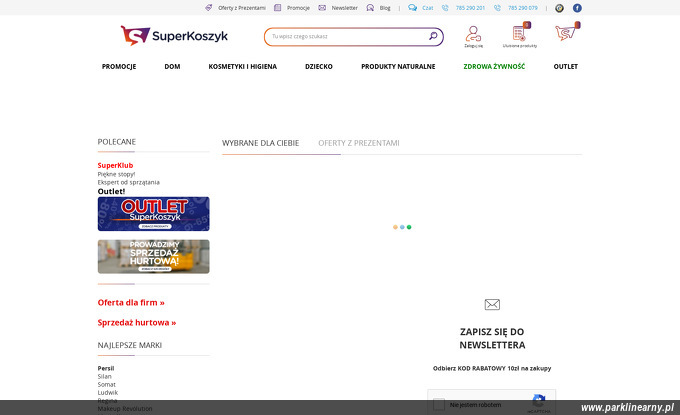Viewport: 680px width, 415px height.
Task: Click the Somat brand link
Action: (107, 384)
